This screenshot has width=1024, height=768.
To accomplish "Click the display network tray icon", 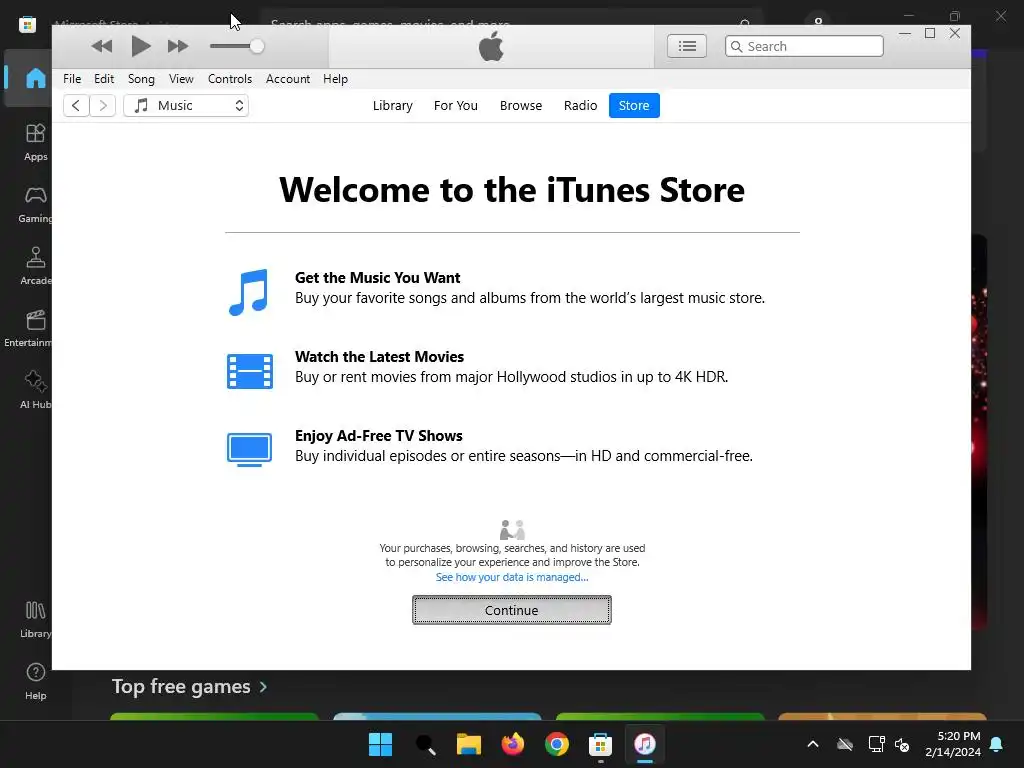I will (x=876, y=744).
